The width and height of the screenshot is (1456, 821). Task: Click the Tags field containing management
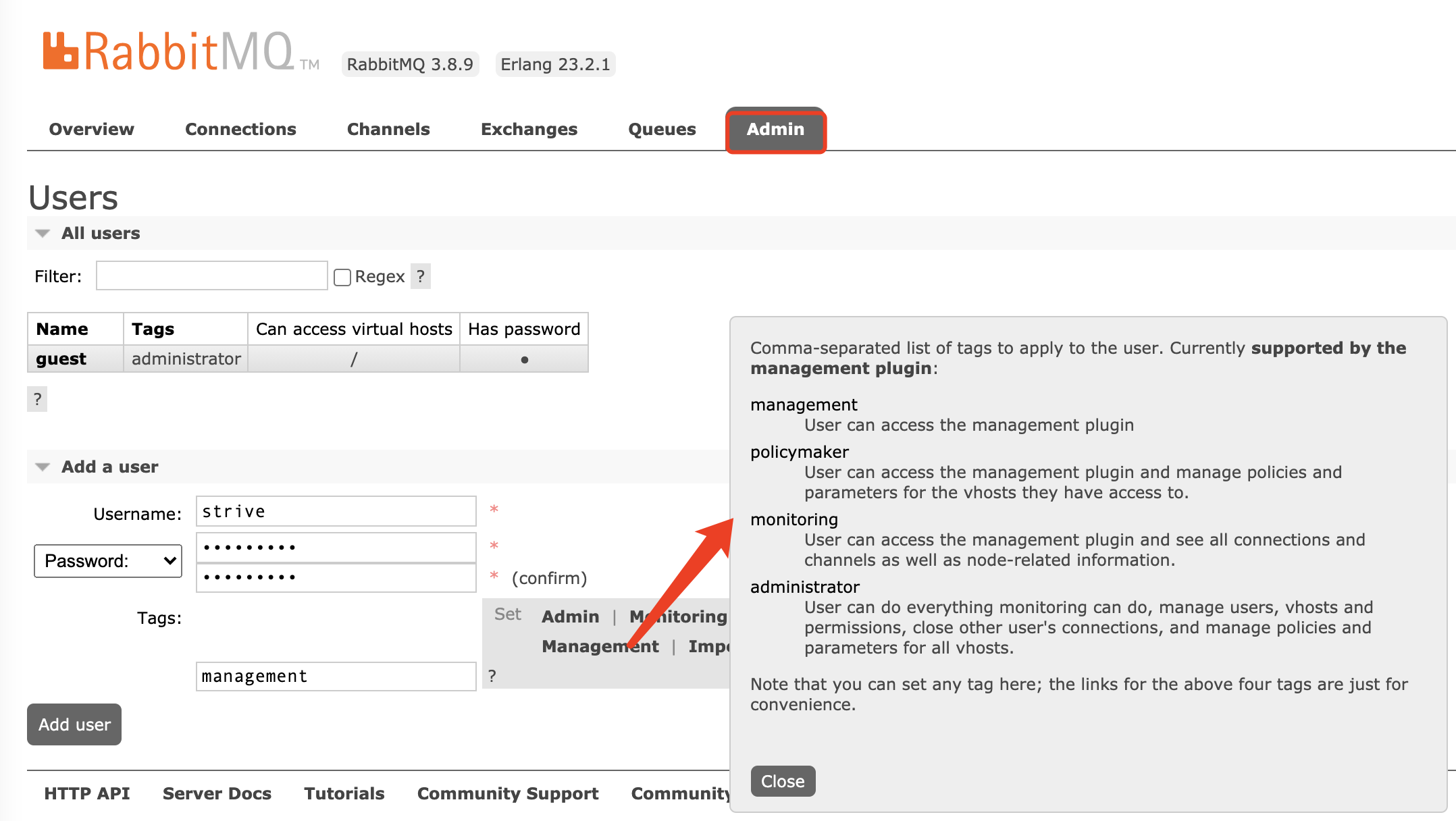point(336,676)
